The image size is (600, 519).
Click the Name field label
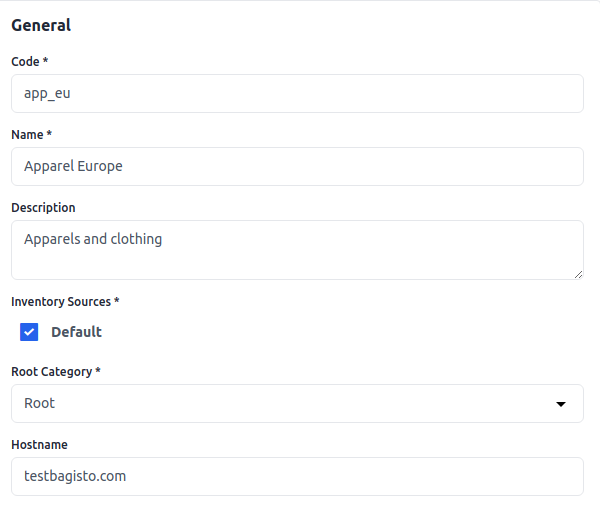[x=31, y=135]
